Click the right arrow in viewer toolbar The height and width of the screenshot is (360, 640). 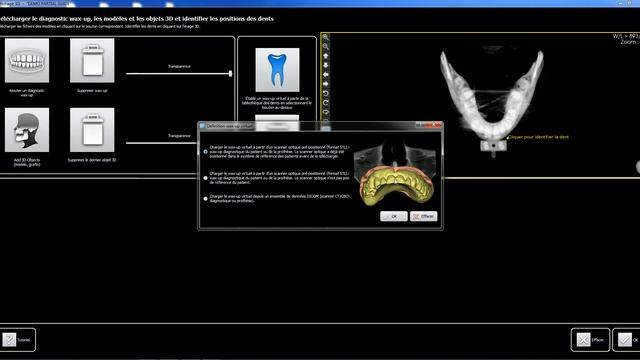326,84
